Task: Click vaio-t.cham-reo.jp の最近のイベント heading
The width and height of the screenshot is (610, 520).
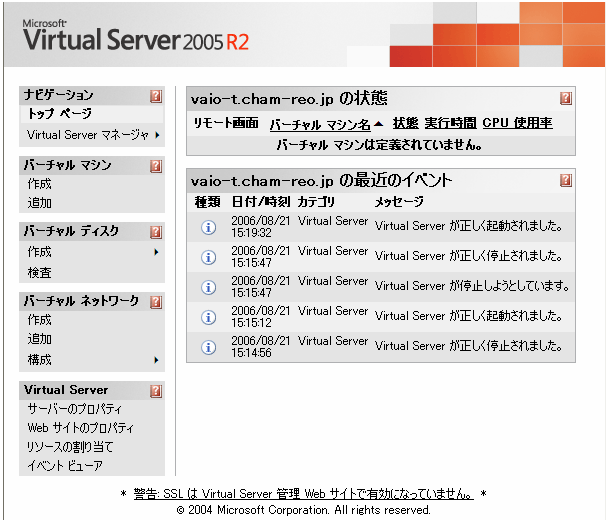Action: [x=321, y=180]
